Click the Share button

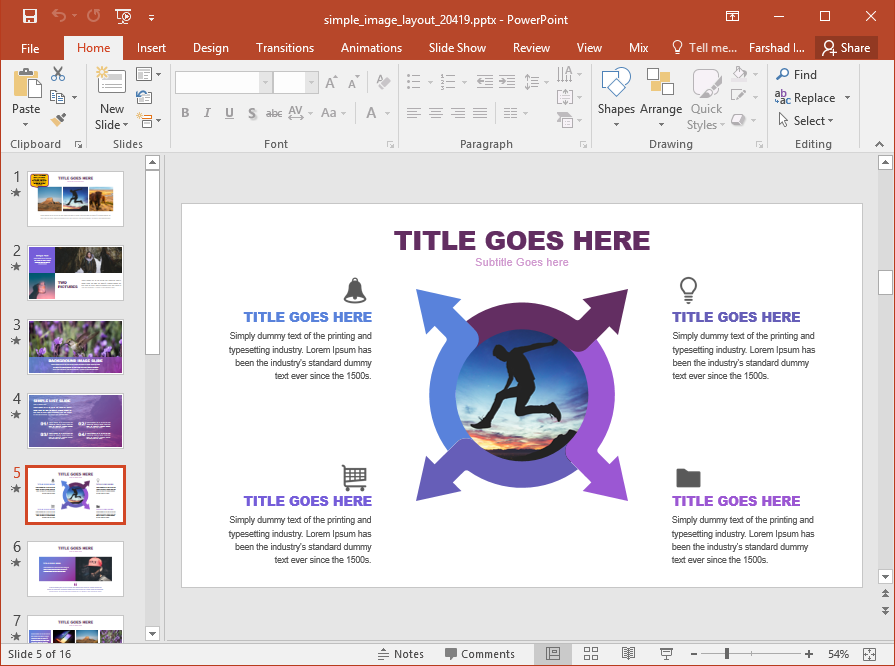(845, 48)
